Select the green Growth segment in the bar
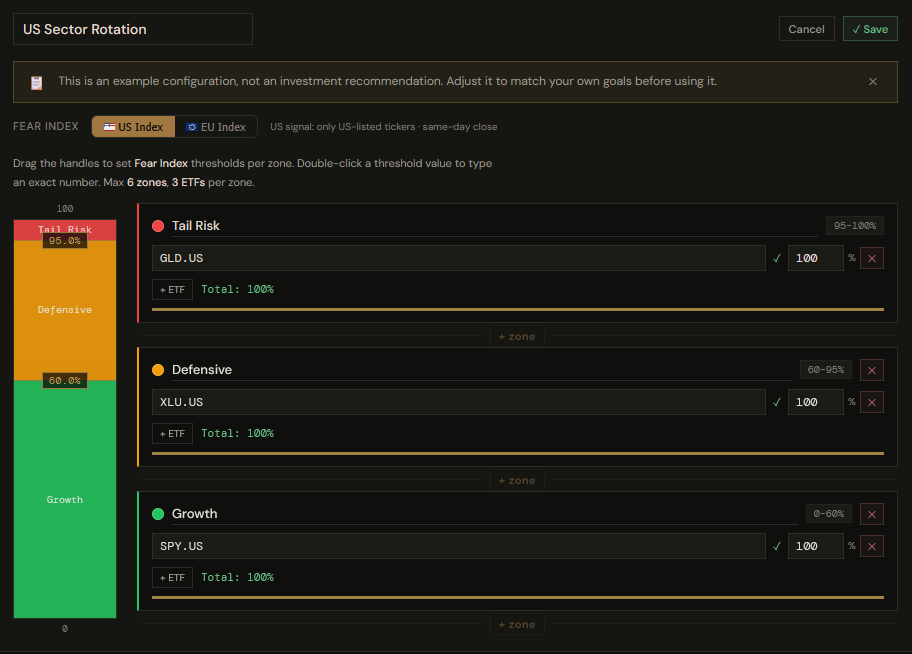The image size is (912, 654). coord(65,499)
